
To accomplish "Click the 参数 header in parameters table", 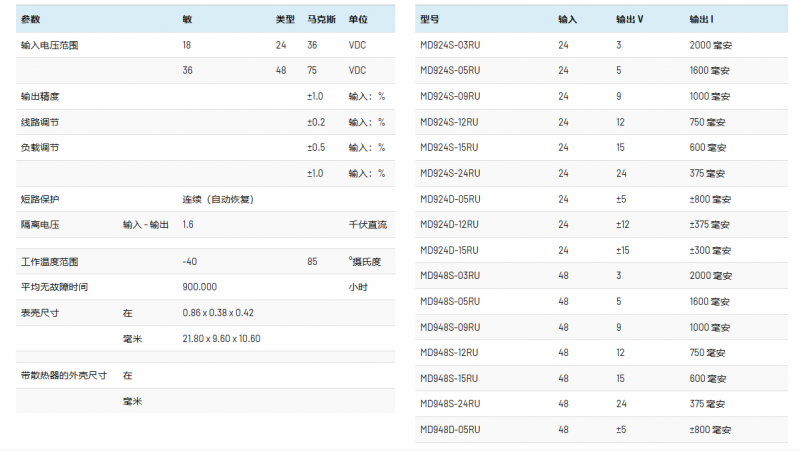I will click(x=30, y=19).
